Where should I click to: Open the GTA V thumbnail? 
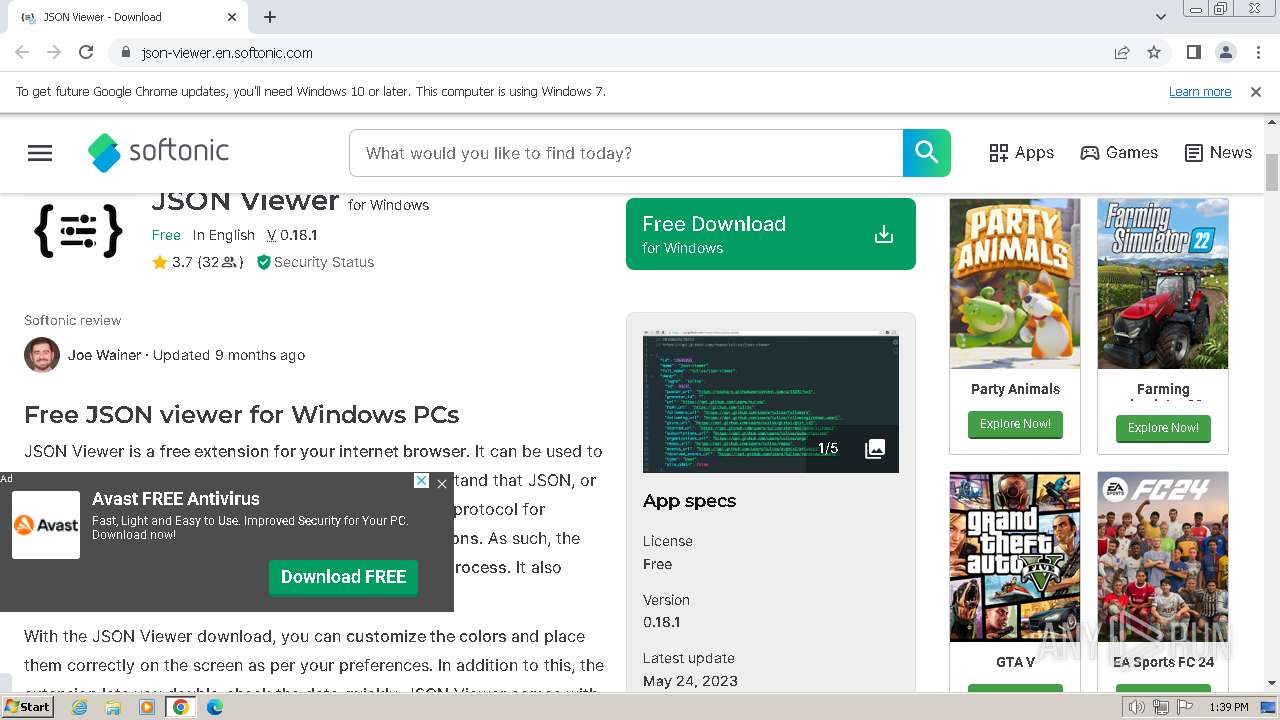pyautogui.click(x=1015, y=557)
